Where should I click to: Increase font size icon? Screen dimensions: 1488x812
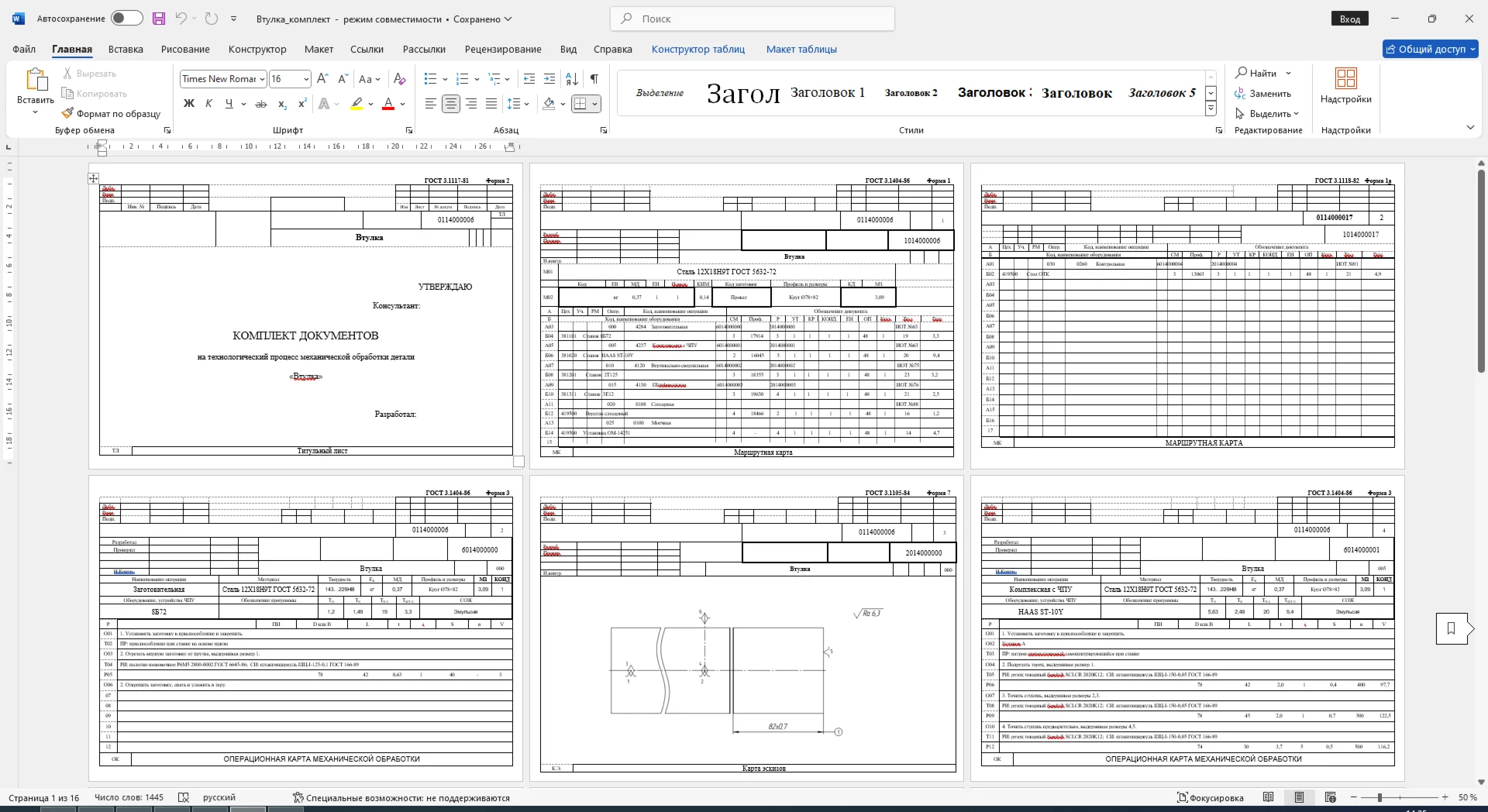(x=323, y=79)
